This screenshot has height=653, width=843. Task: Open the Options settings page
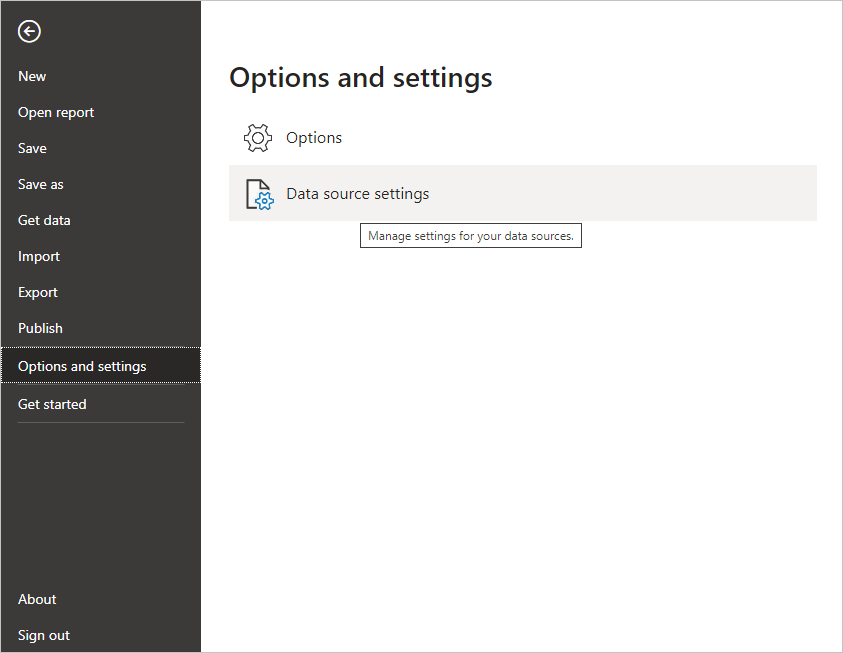[315, 137]
